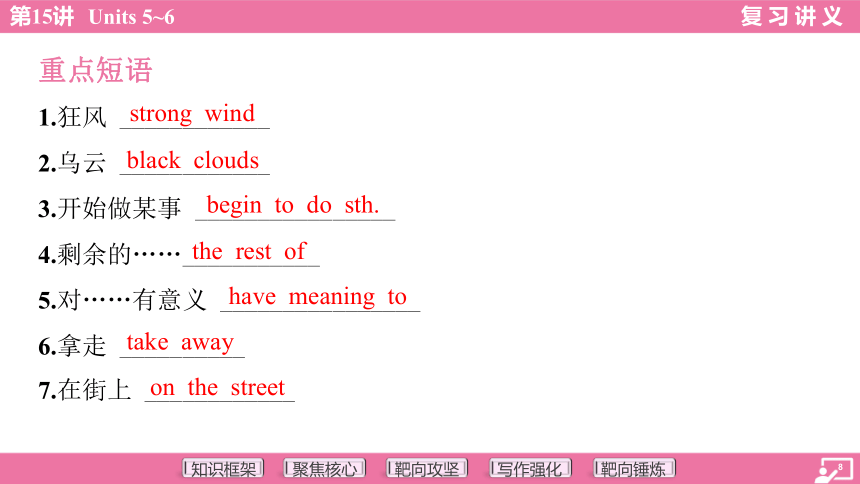Click the answer 'on the street'
This screenshot has height=484, width=860.
(217, 387)
